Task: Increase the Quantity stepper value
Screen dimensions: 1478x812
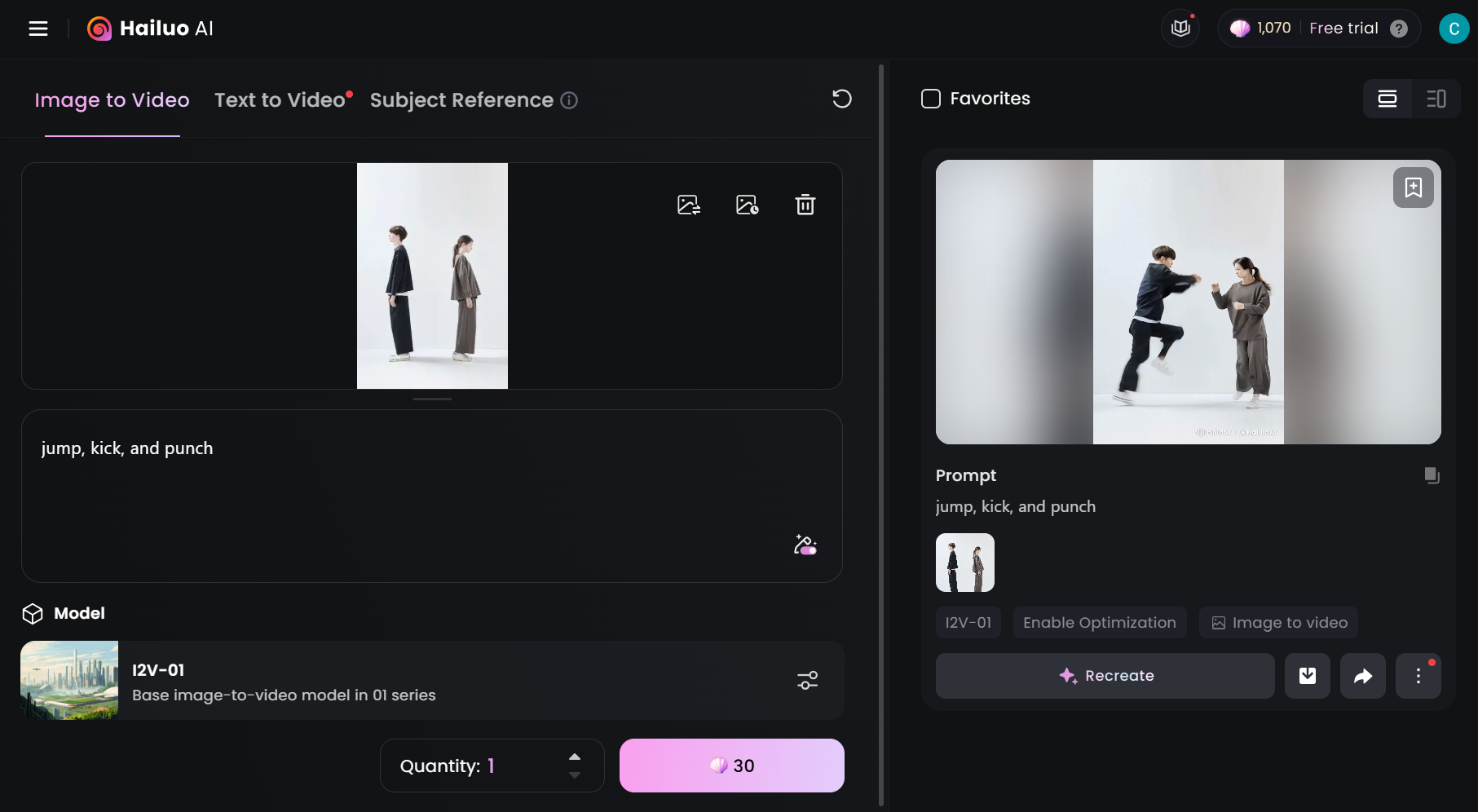Action: [x=575, y=757]
